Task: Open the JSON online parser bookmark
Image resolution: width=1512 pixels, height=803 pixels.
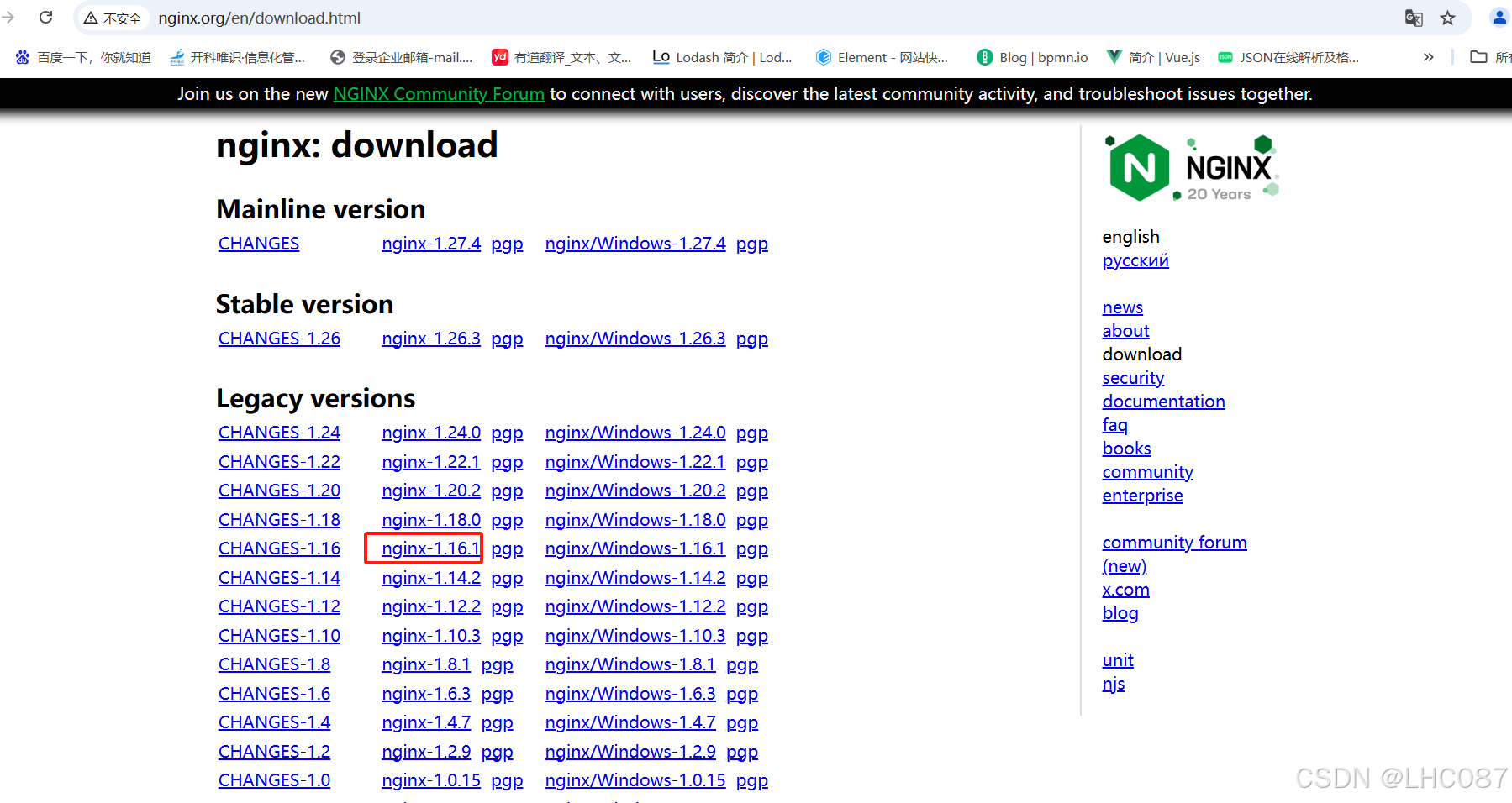Action: click(1288, 57)
